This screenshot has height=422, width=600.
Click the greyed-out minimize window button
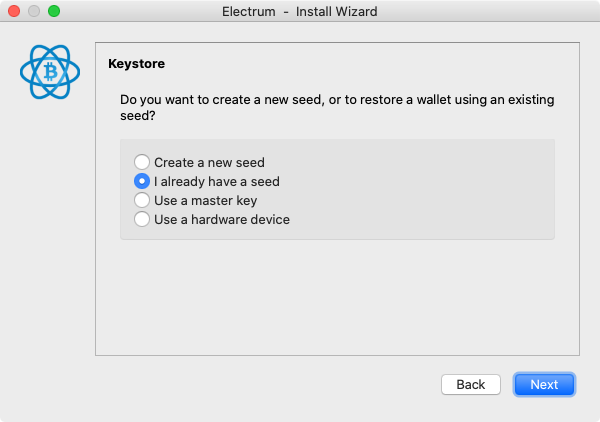click(x=34, y=11)
